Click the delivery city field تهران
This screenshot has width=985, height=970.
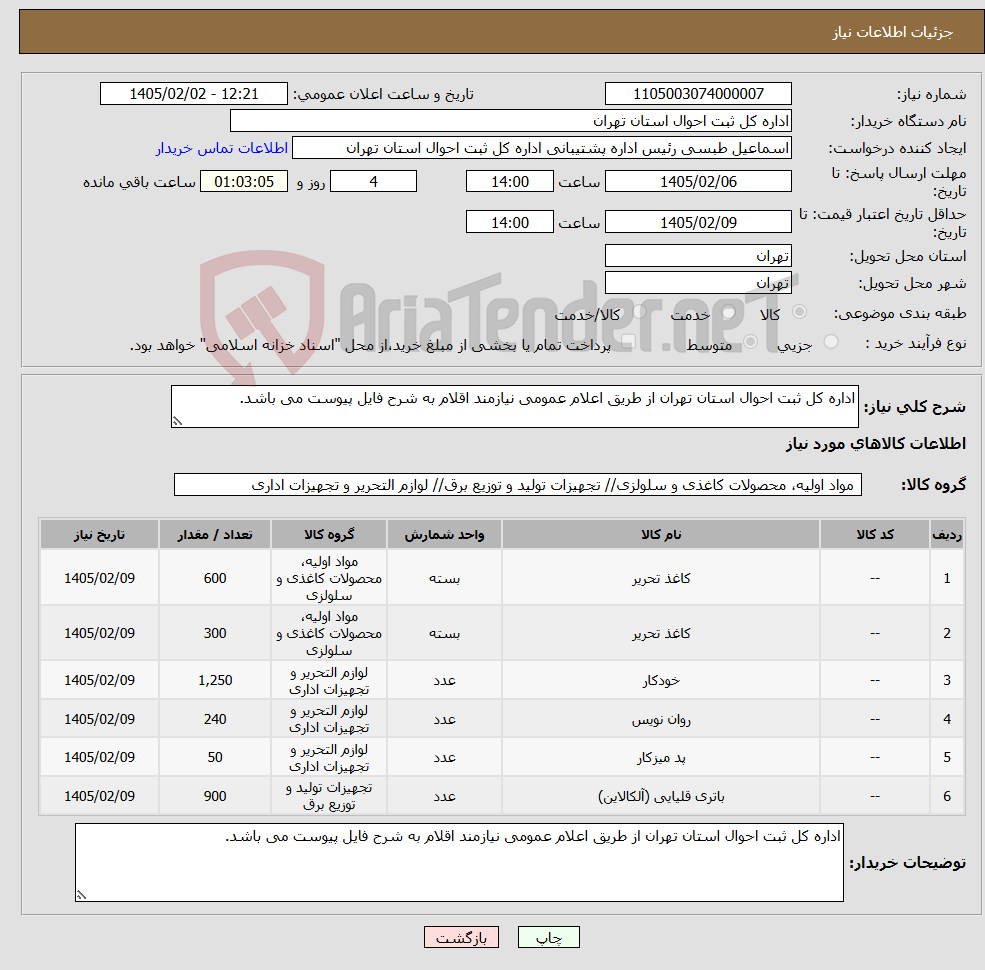click(698, 283)
